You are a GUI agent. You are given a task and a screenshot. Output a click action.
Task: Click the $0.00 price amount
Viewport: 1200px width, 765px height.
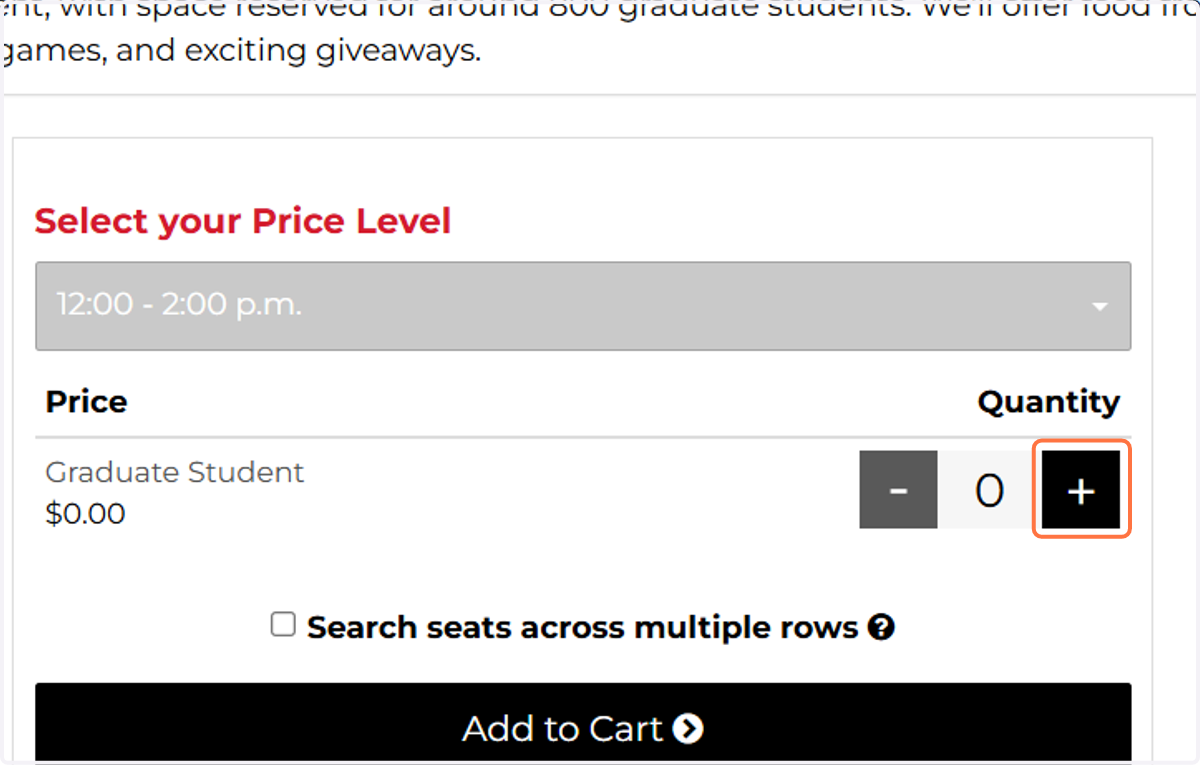86,514
